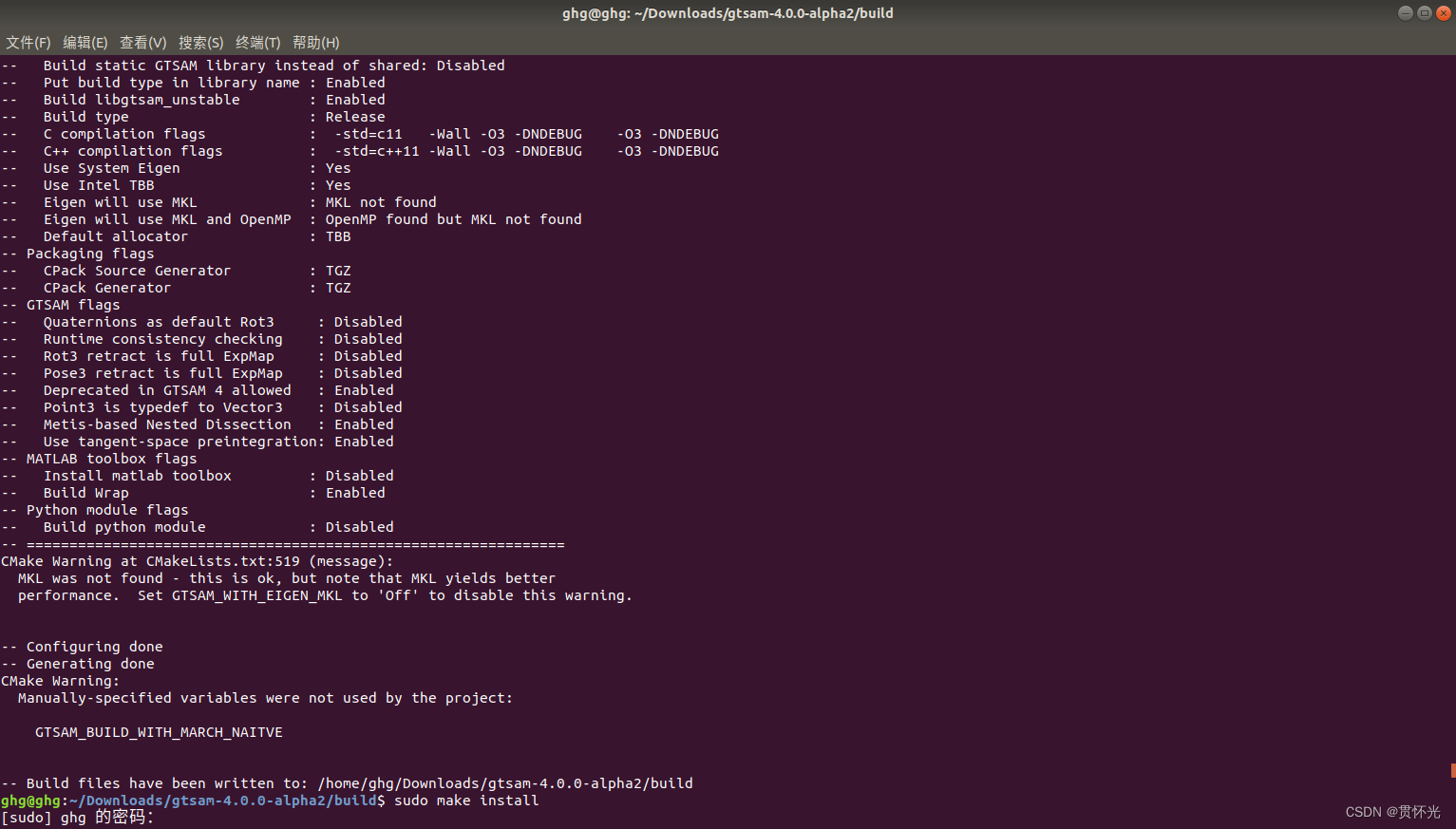Image resolution: width=1456 pixels, height=829 pixels.
Task: Click 'OpenMP found but MKL not found' text
Action: (454, 219)
